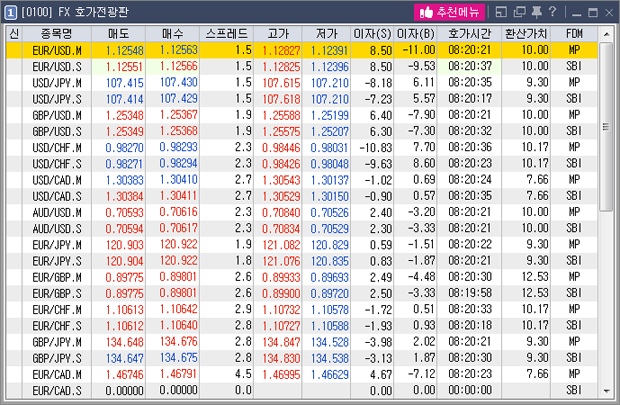
Task: Click the 환산가치 column header
Action: (526, 34)
